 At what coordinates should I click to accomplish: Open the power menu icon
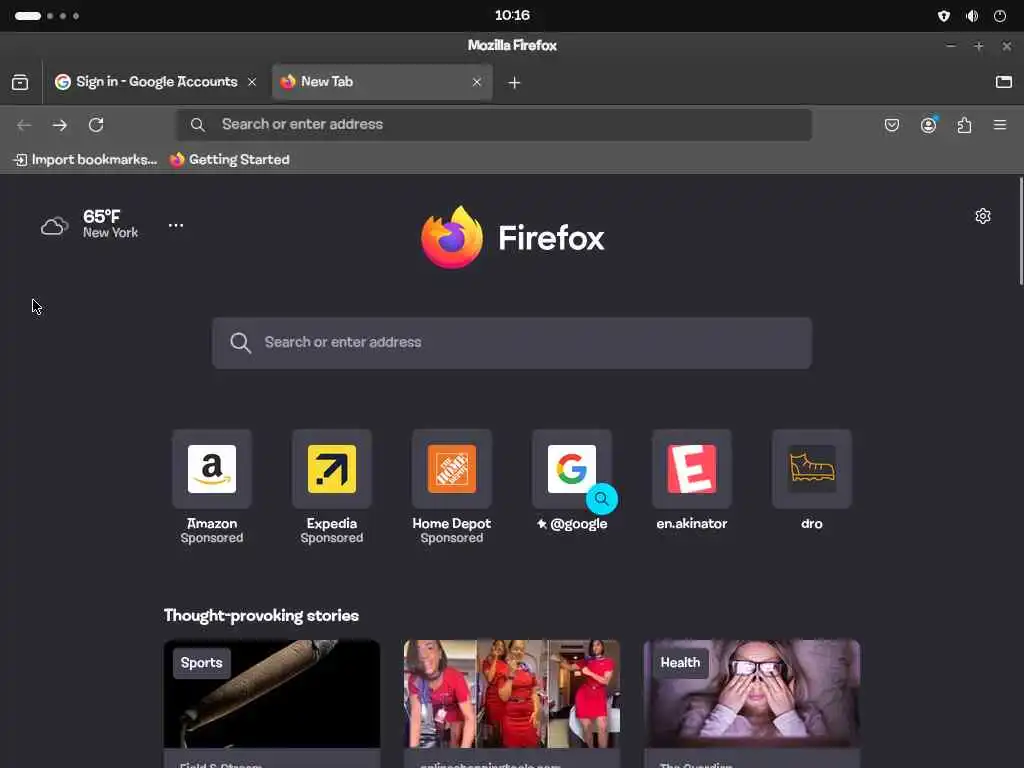[x=1000, y=16]
